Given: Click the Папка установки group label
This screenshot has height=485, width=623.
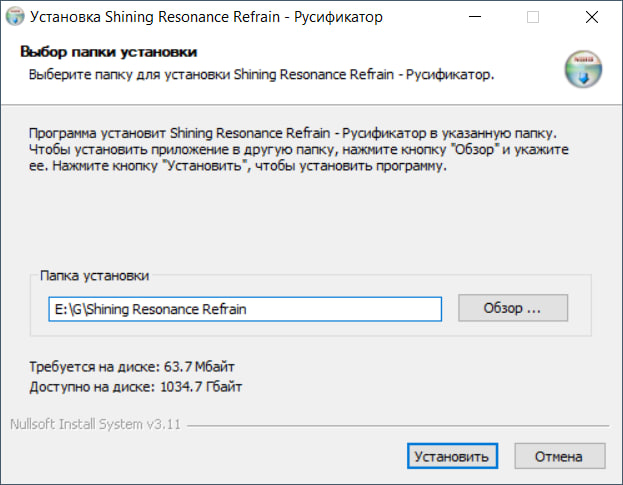Looking at the screenshot, I should pos(94,274).
